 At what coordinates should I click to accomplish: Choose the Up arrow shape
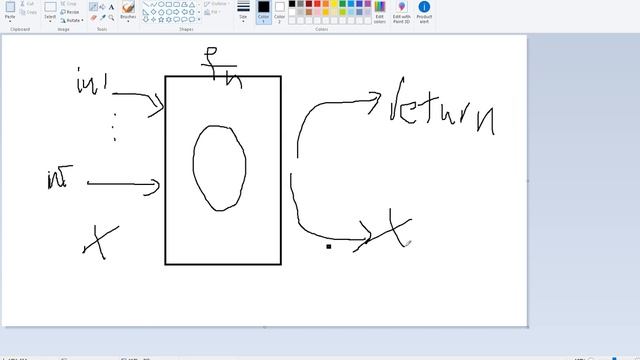click(x=192, y=12)
